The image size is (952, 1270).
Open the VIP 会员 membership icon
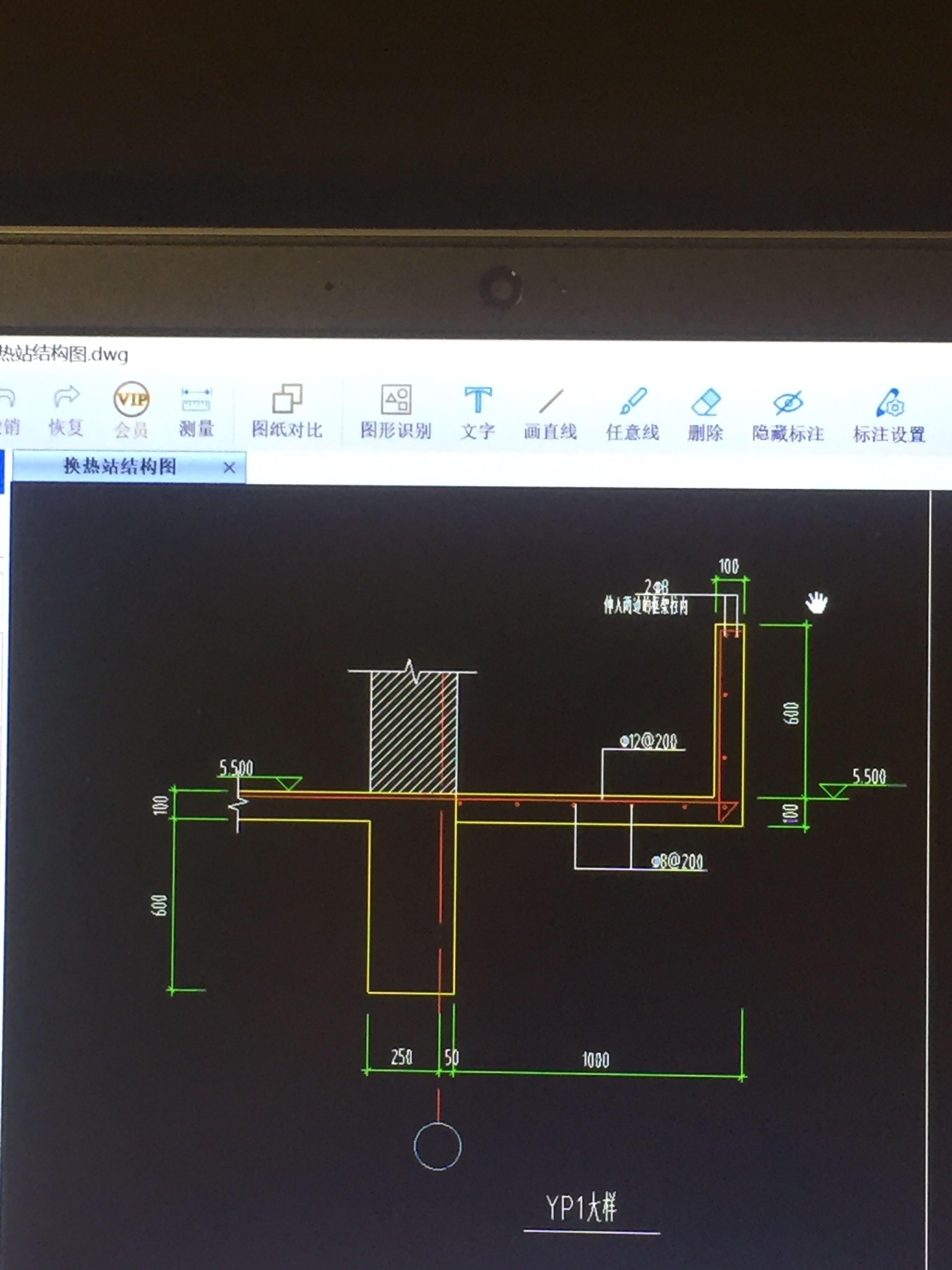click(131, 399)
